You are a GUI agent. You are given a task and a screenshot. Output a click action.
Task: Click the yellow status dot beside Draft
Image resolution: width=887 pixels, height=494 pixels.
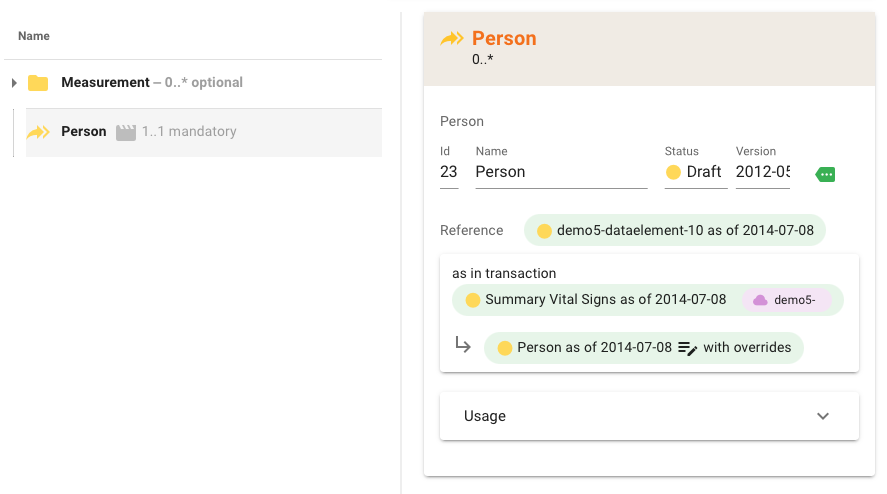pyautogui.click(x=673, y=172)
